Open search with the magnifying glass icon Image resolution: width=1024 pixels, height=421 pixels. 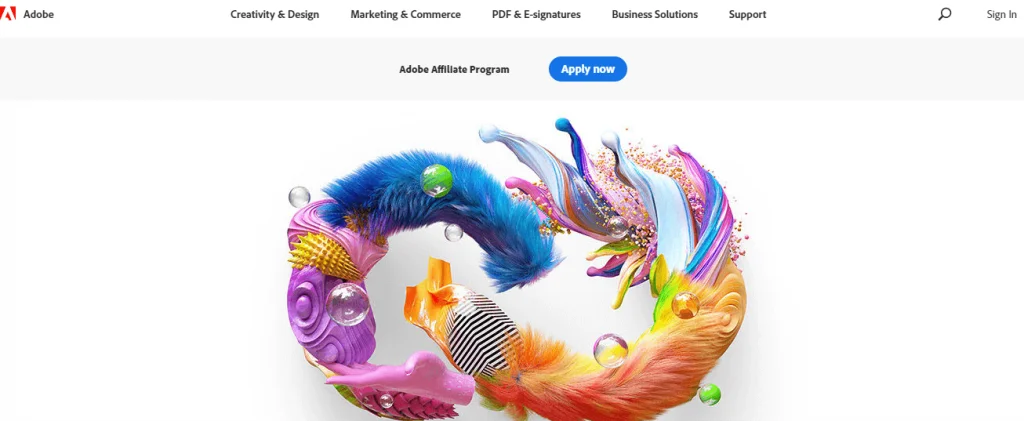(x=944, y=14)
